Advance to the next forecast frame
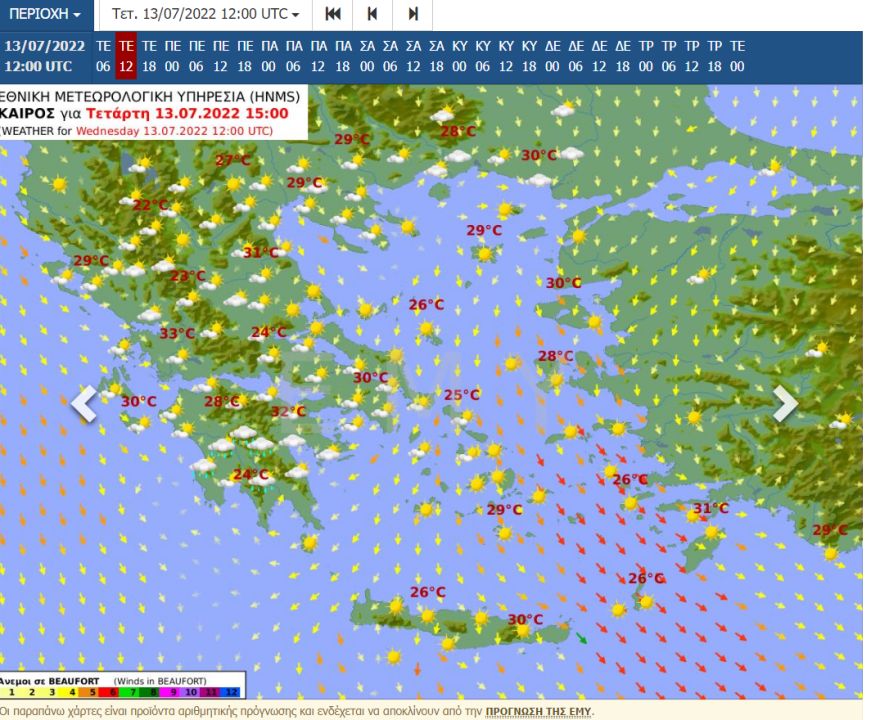 (x=412, y=15)
